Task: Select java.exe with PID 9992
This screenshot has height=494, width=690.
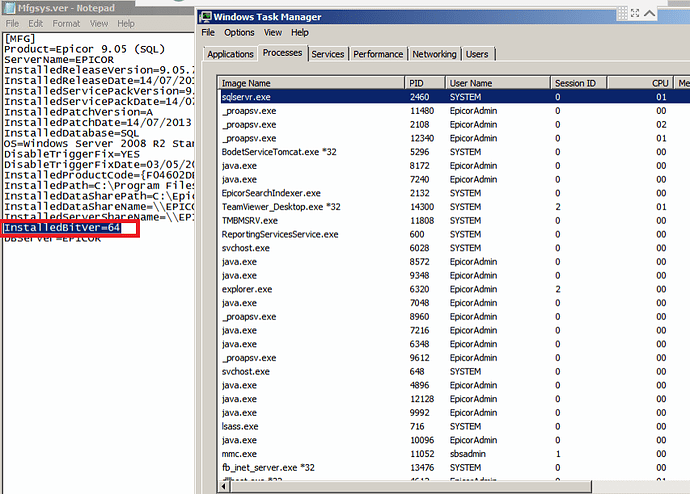Action: (x=455, y=413)
